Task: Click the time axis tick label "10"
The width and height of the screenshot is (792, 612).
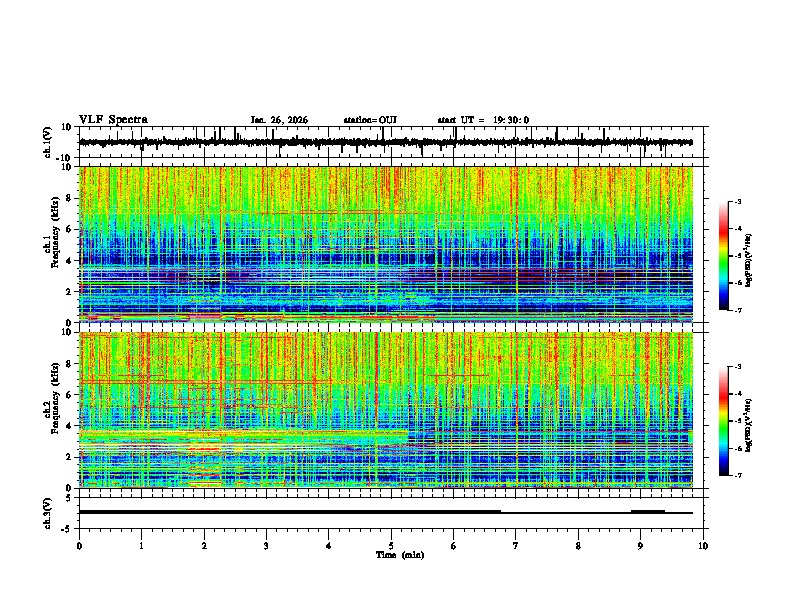Action: pos(703,546)
